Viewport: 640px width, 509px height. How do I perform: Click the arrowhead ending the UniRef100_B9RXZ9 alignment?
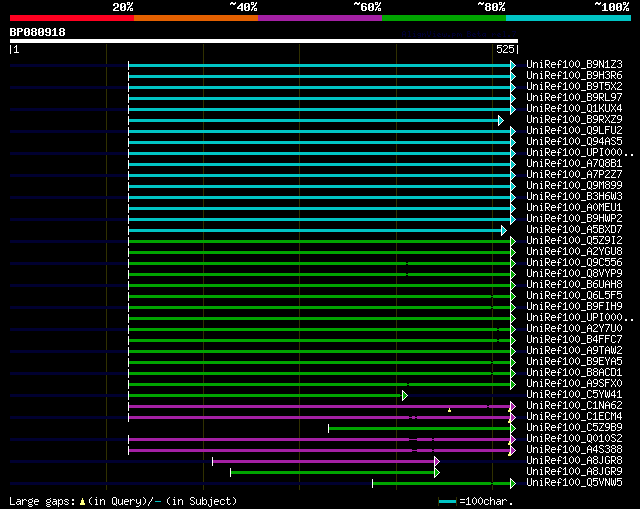coord(501,120)
